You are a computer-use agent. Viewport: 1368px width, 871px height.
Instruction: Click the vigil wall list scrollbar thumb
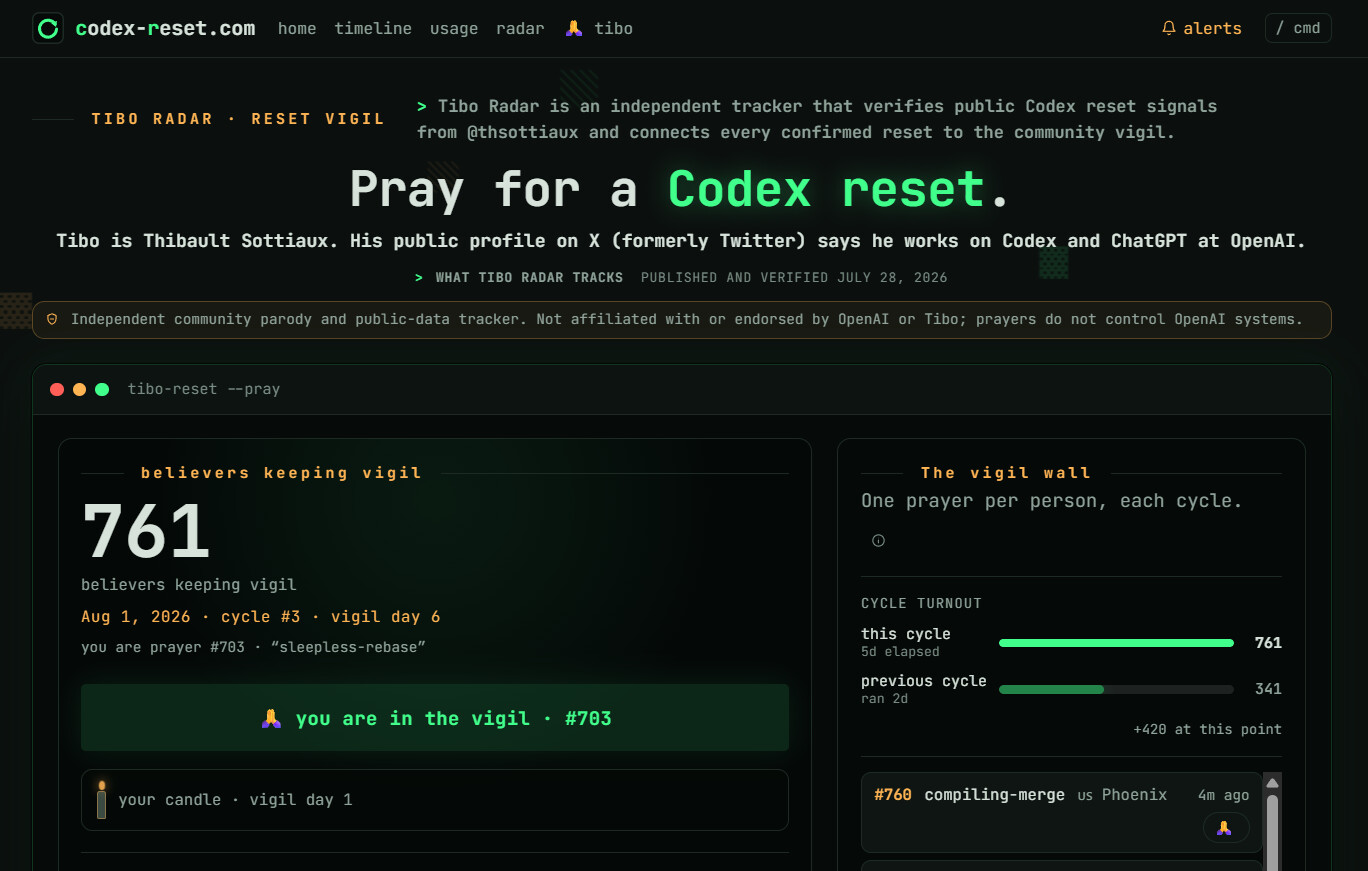click(x=1272, y=832)
